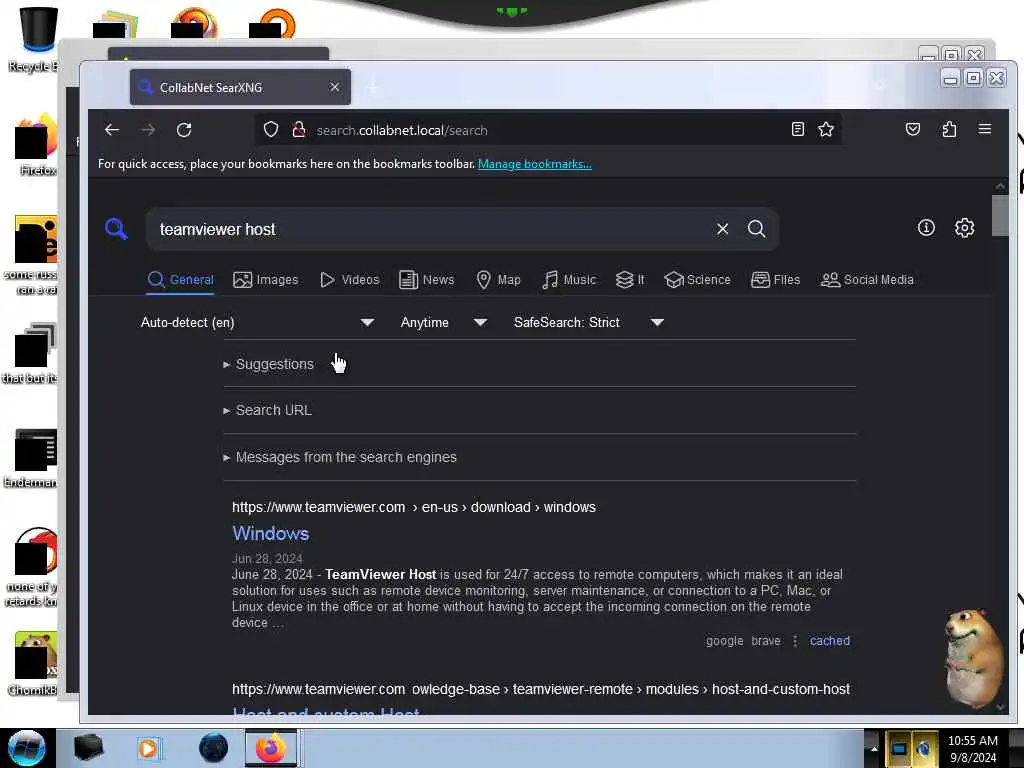
Task: Click the host-and-custom-host result URL
Action: (x=541, y=689)
